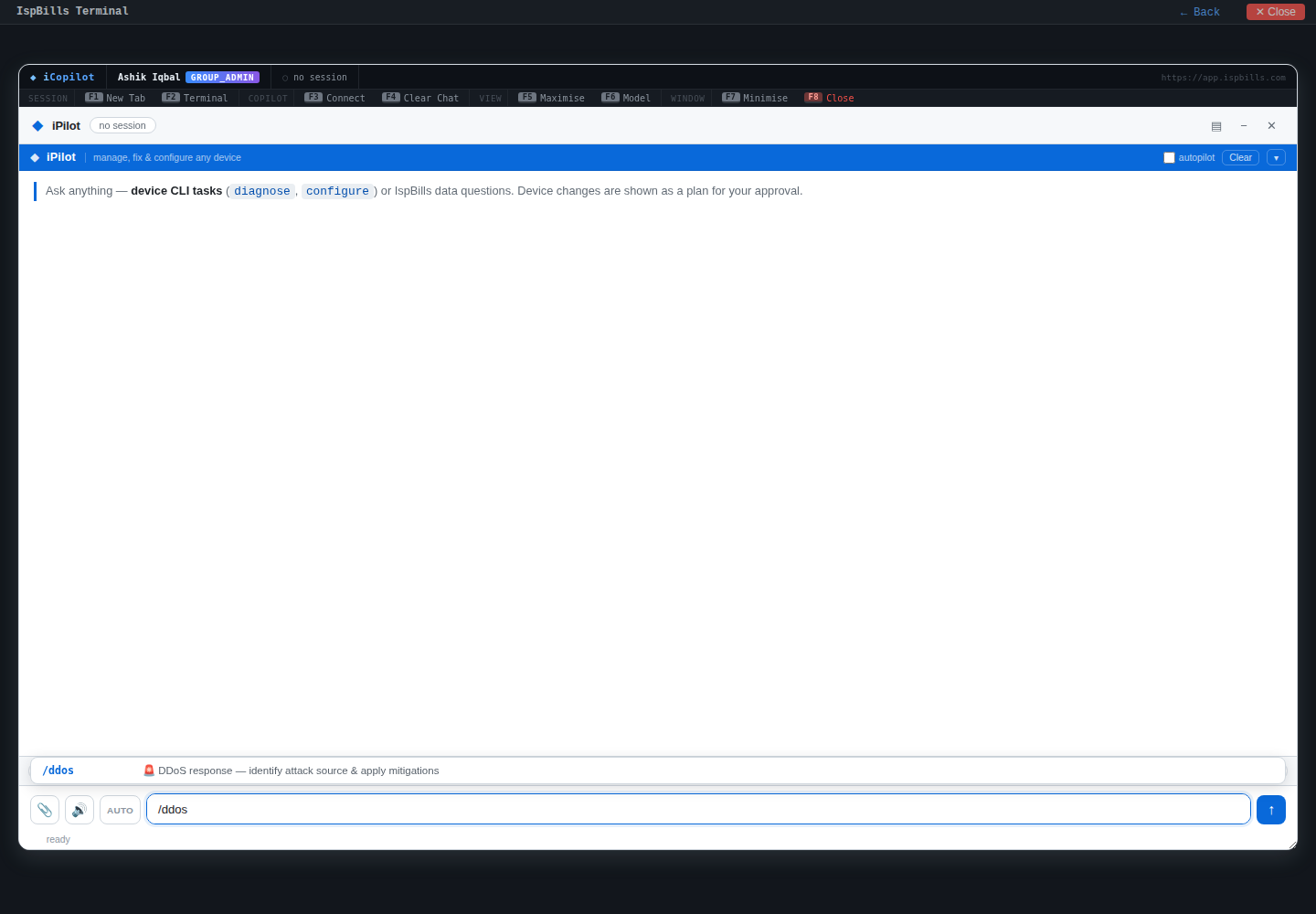This screenshot has height=914, width=1316.
Task: Open the F6 Model selector
Action: pyautogui.click(x=626, y=98)
